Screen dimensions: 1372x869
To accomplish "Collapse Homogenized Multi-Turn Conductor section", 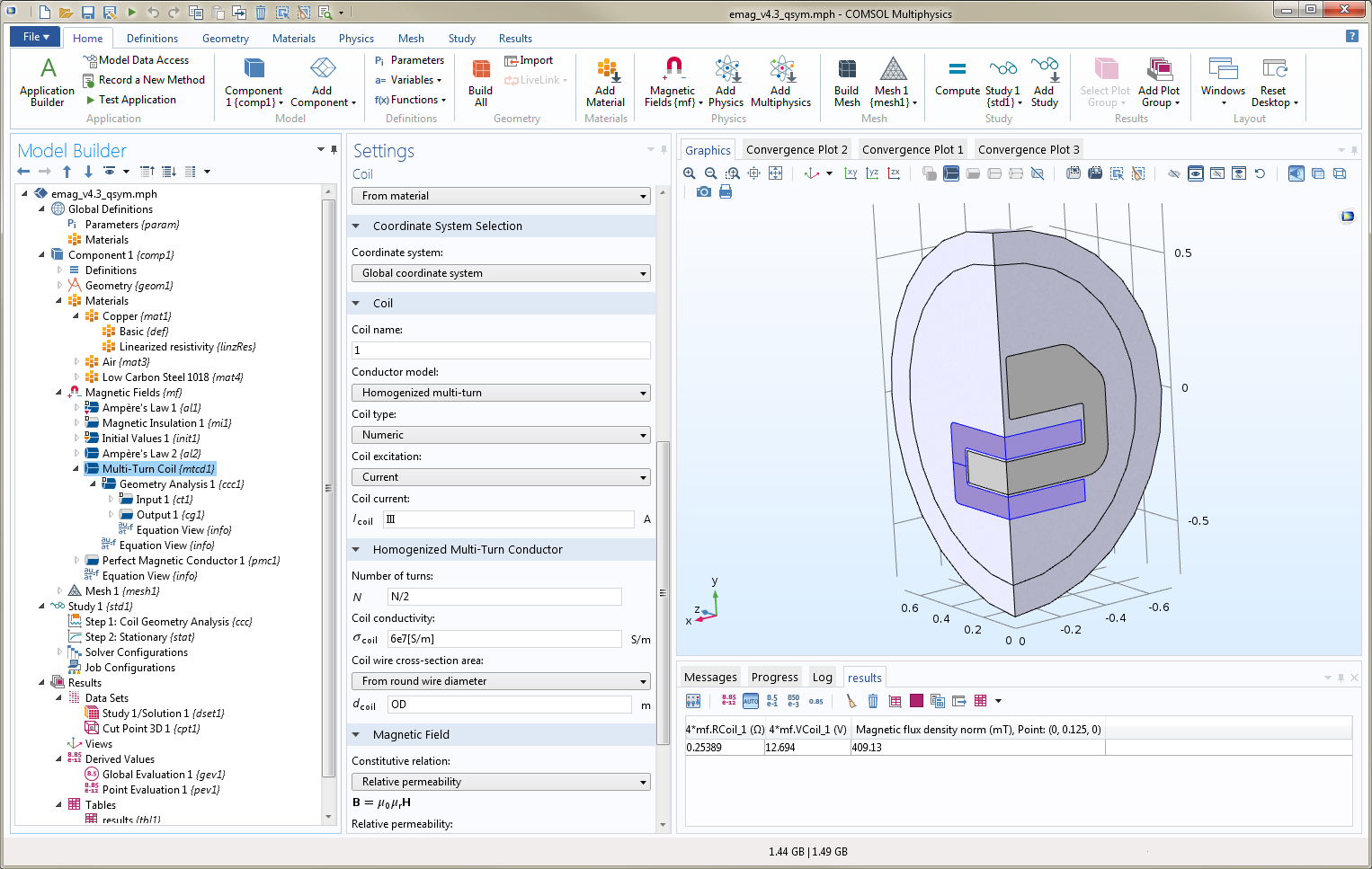I will coord(356,550).
